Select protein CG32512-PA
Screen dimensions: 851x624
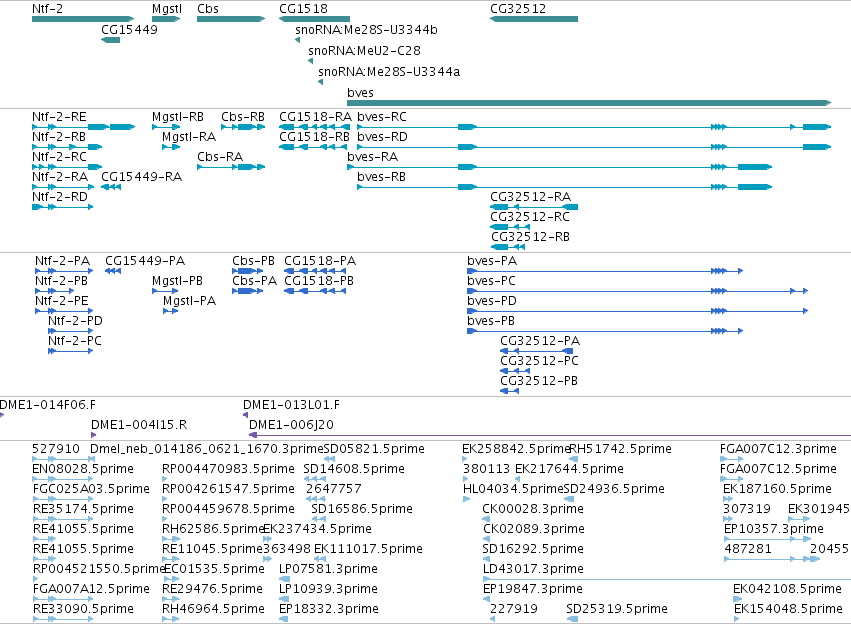(540, 341)
